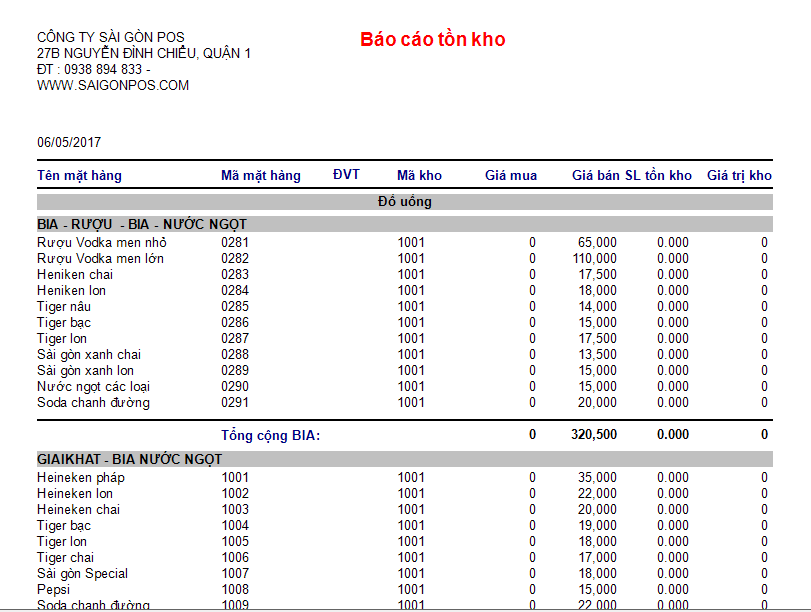Click the report title Báo cáo tồn kho
Image resolution: width=811 pixels, height=612 pixels.
click(x=432, y=40)
